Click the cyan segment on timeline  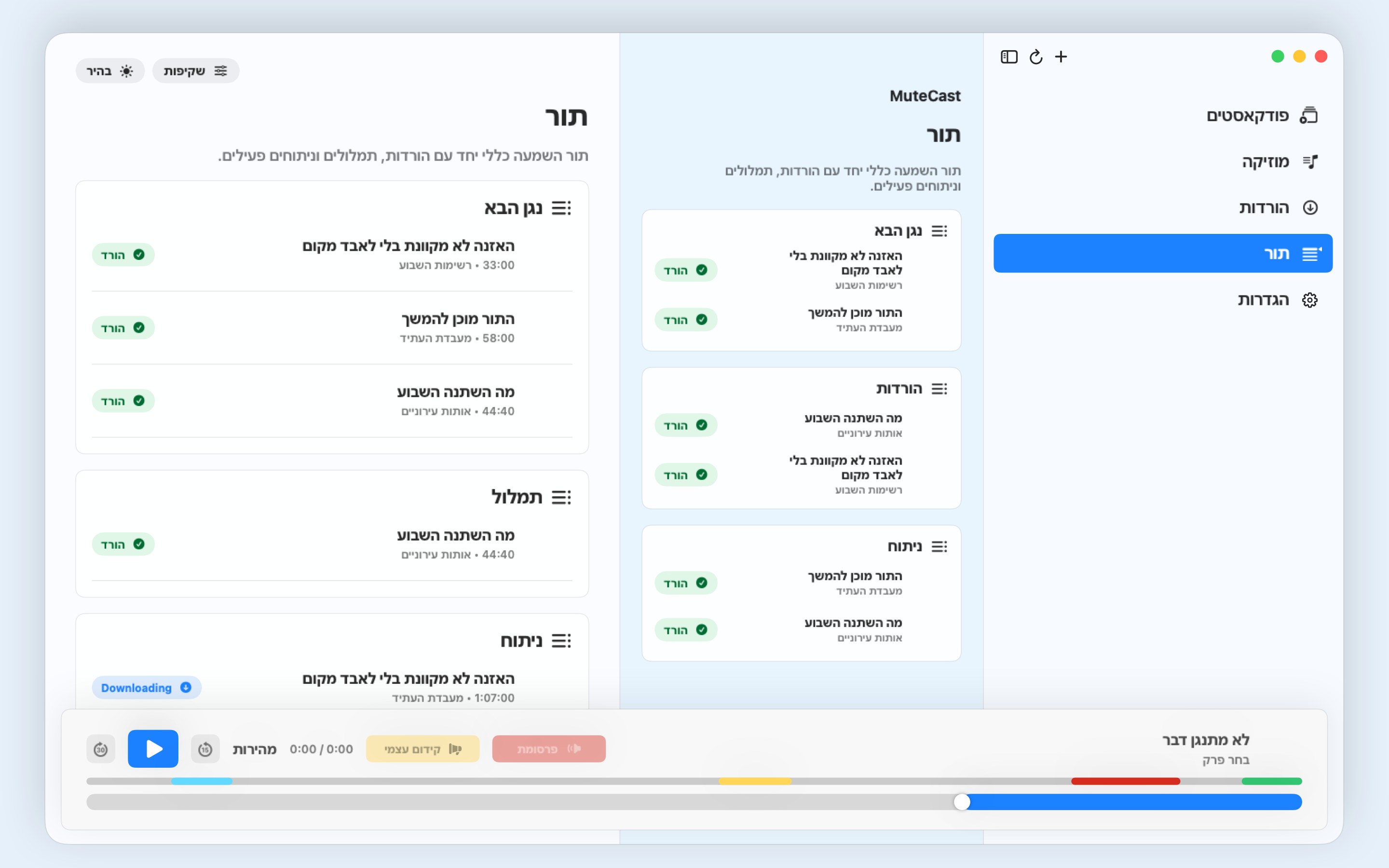(202, 781)
